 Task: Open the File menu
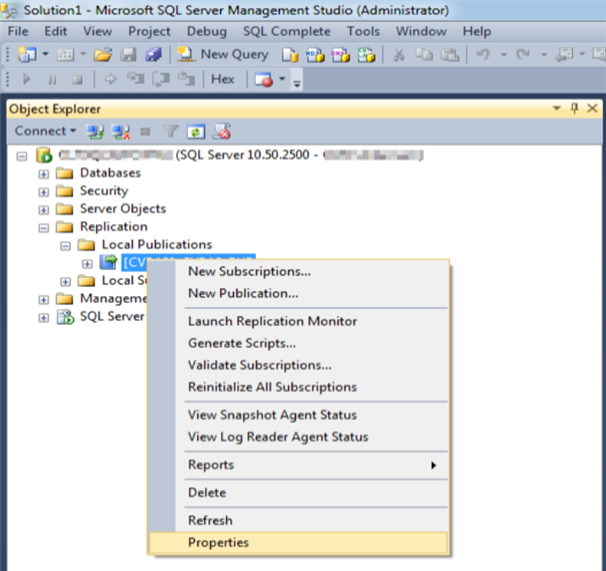[18, 31]
